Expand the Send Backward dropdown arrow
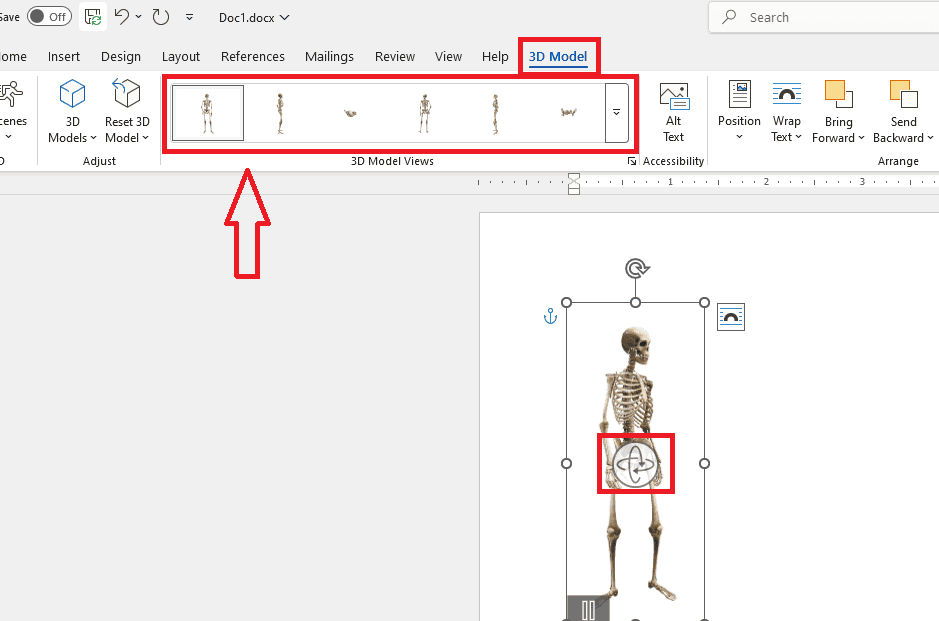 point(931,138)
